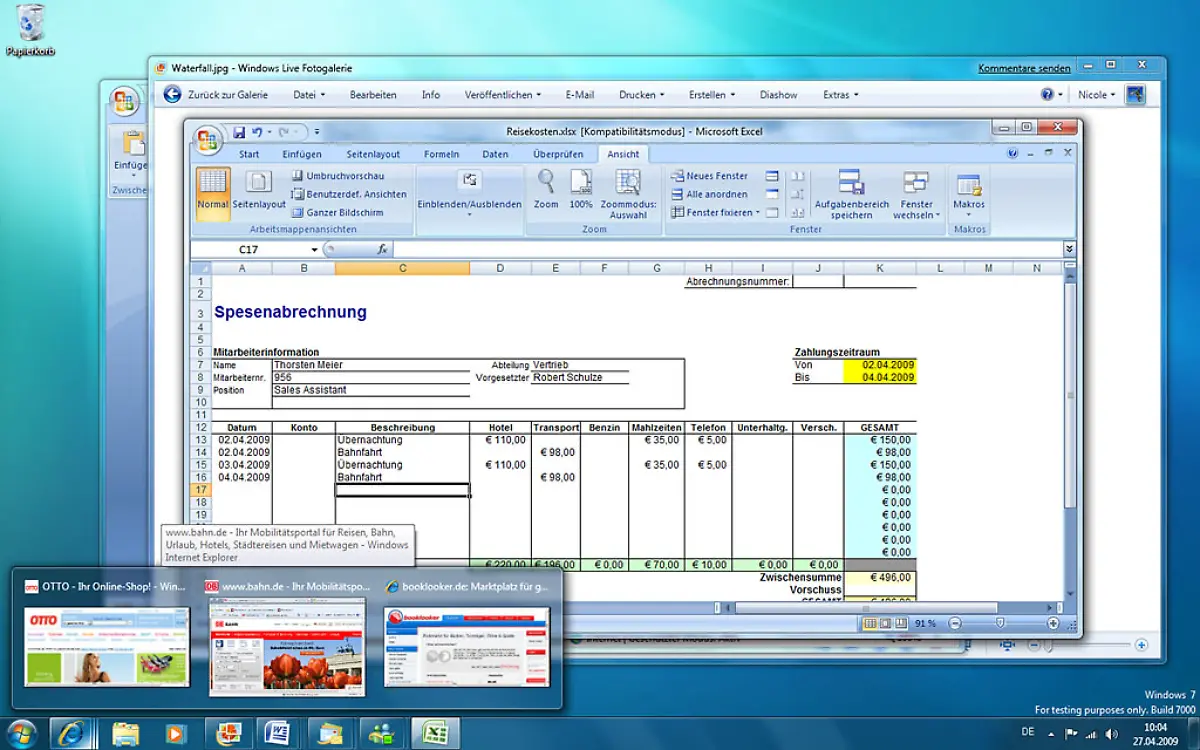
Task: Set zoom to 100% via ribbon icon
Action: tap(583, 186)
